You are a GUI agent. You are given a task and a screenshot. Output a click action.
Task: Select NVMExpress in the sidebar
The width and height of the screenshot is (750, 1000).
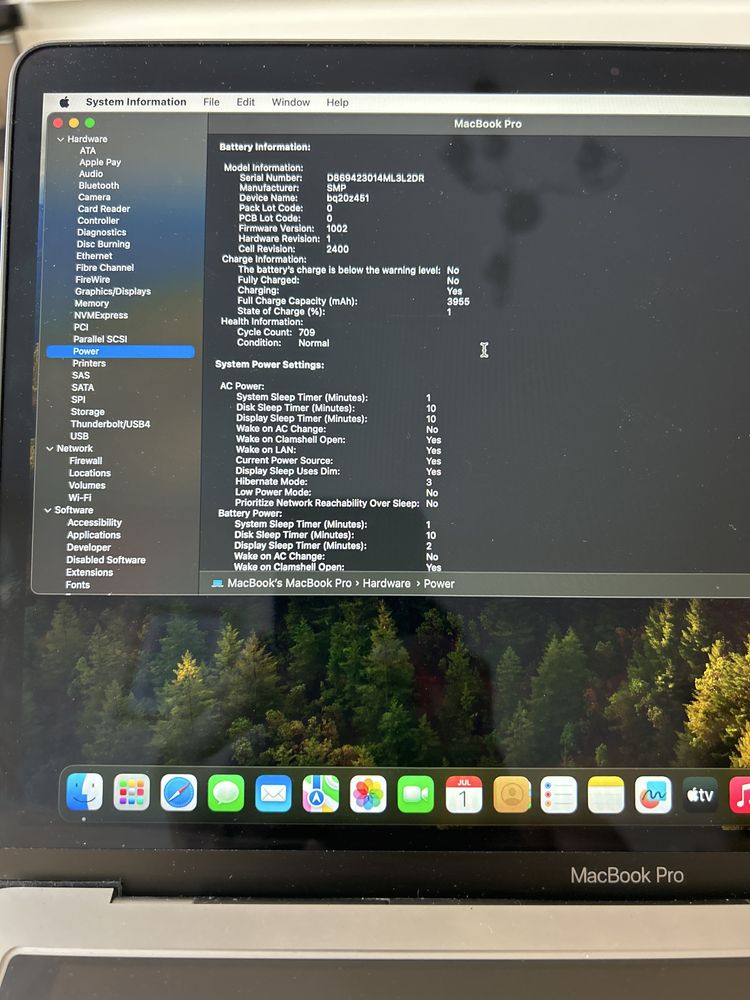(x=101, y=315)
